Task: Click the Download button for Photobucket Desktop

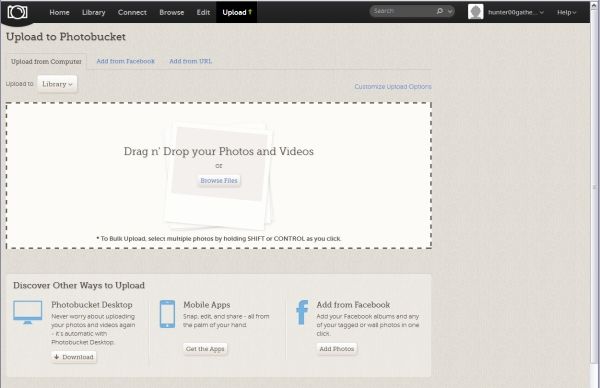Action: tap(74, 357)
